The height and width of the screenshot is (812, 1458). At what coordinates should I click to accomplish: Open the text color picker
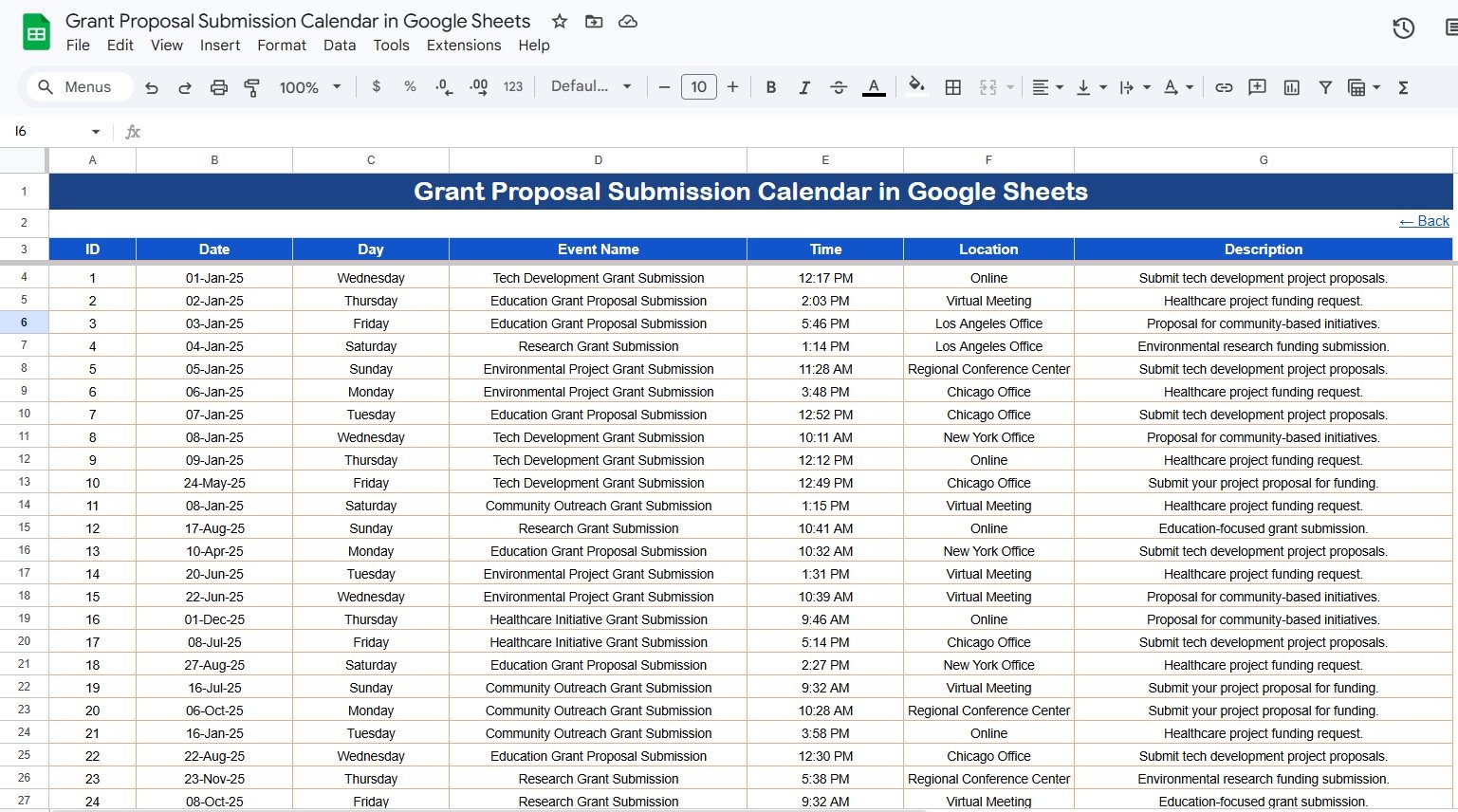874,87
